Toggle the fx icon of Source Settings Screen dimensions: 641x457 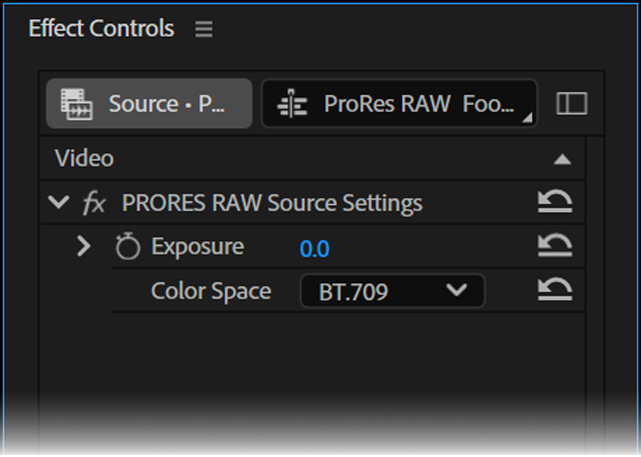point(94,203)
